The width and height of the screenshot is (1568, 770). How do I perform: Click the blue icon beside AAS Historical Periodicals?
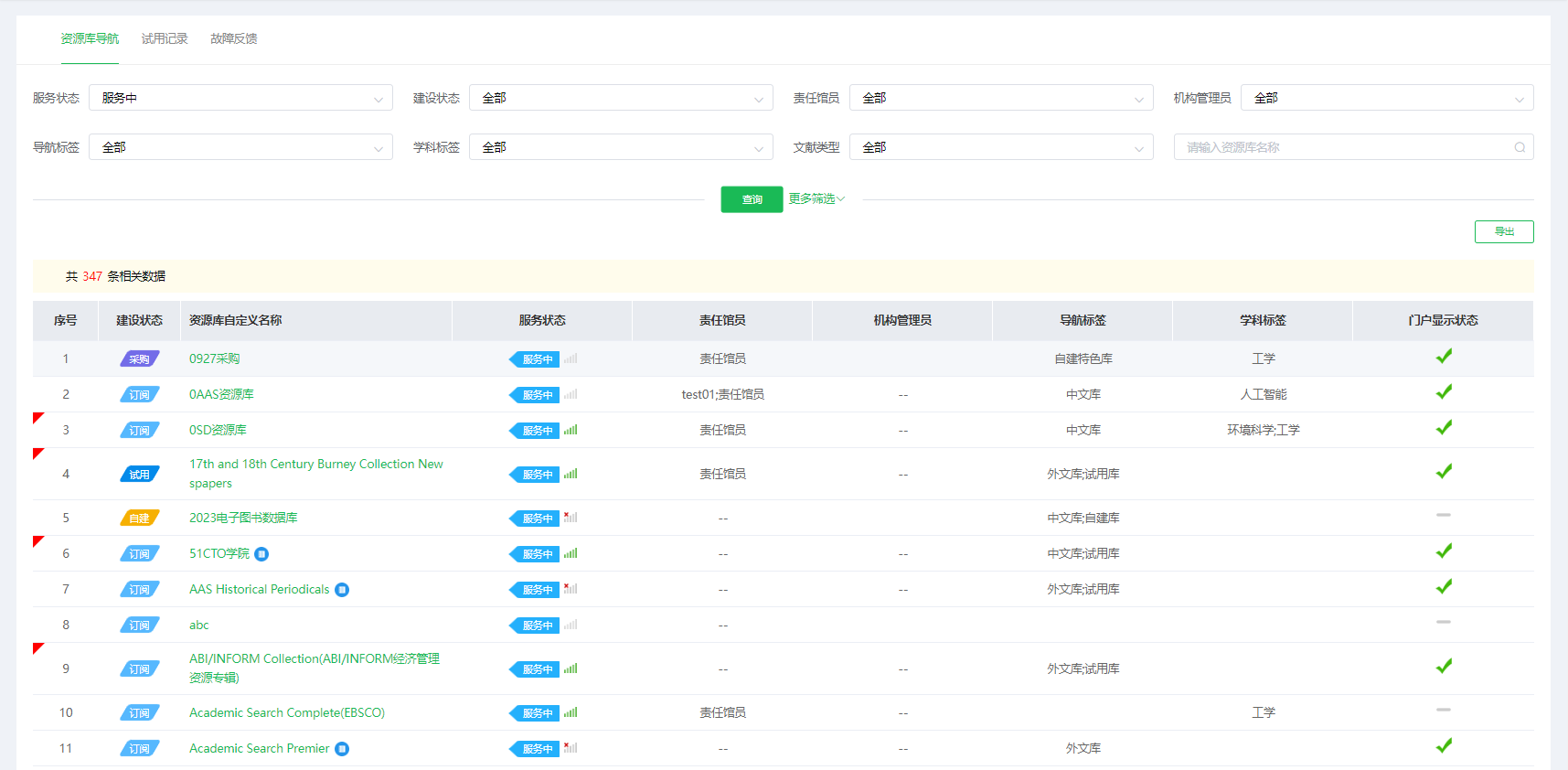point(342,590)
